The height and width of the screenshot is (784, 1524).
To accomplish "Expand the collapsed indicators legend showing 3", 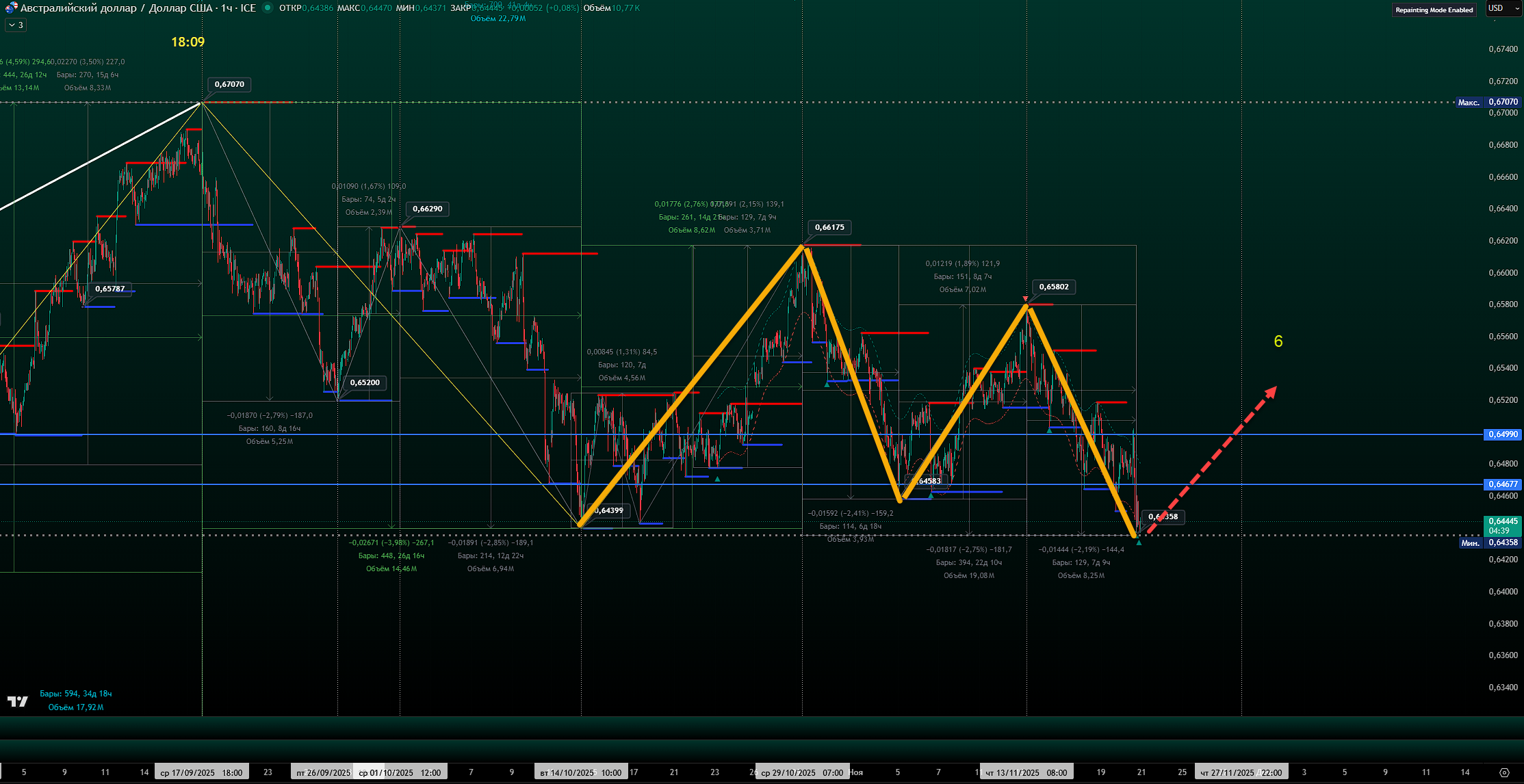I will click(16, 25).
